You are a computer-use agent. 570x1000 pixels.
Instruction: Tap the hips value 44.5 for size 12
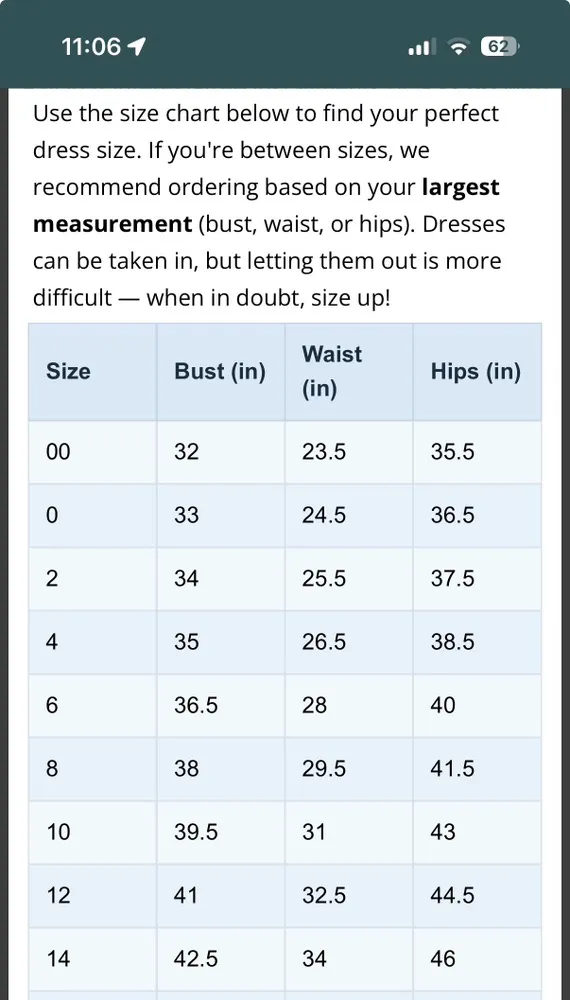point(453,895)
